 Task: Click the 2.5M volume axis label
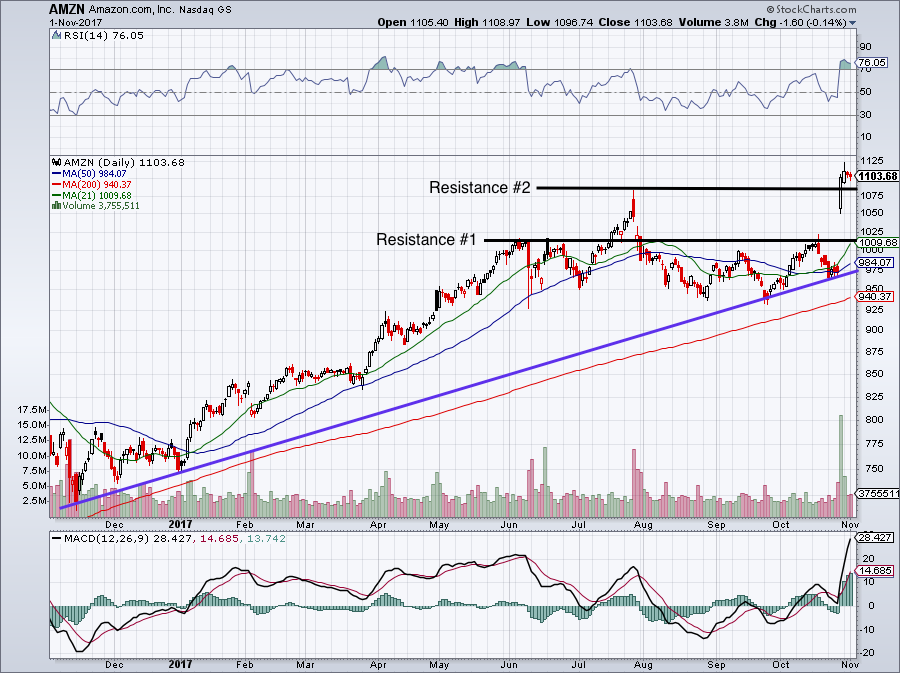(34, 500)
